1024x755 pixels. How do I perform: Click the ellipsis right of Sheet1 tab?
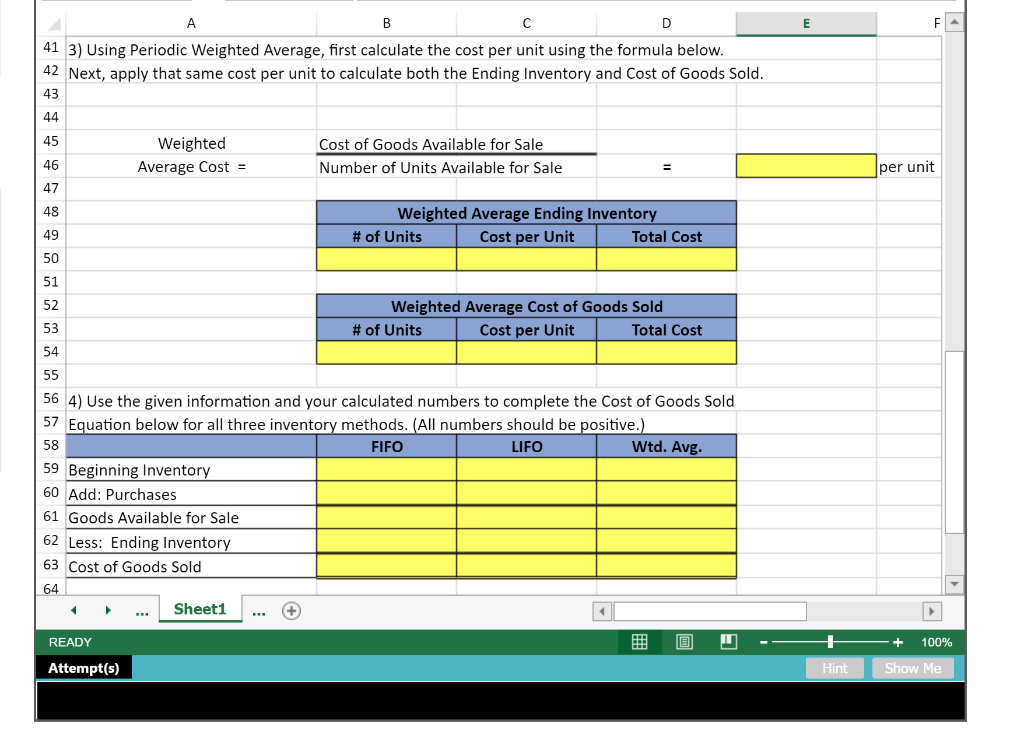(258, 609)
